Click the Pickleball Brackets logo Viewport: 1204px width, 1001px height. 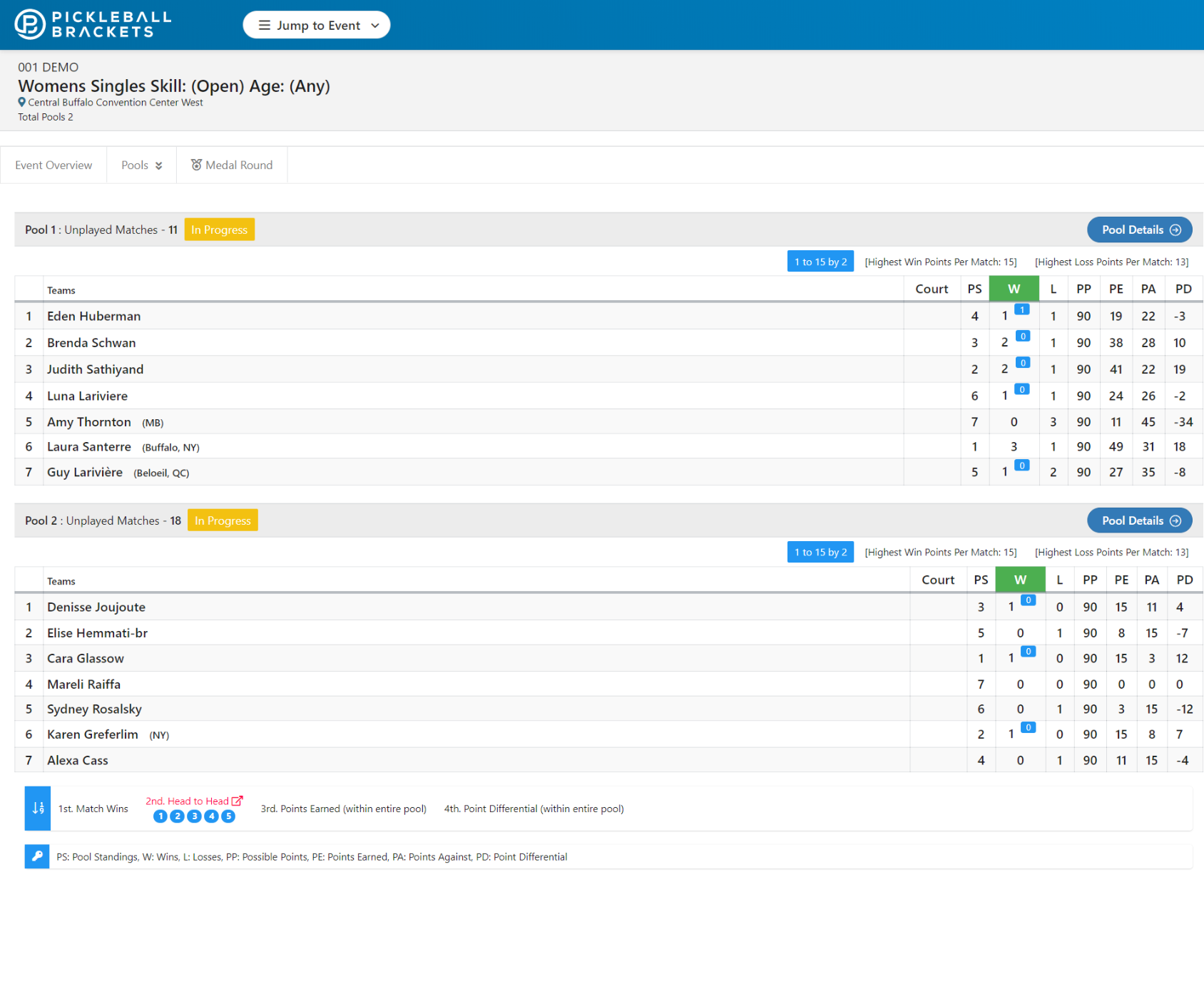click(93, 24)
